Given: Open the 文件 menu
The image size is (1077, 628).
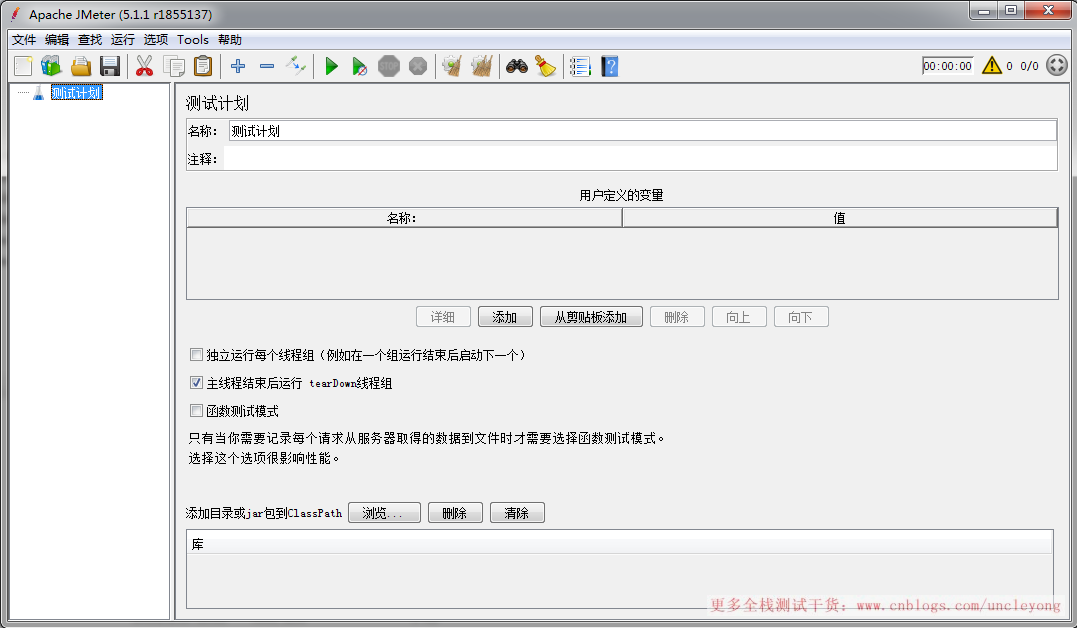Looking at the screenshot, I should coord(24,40).
